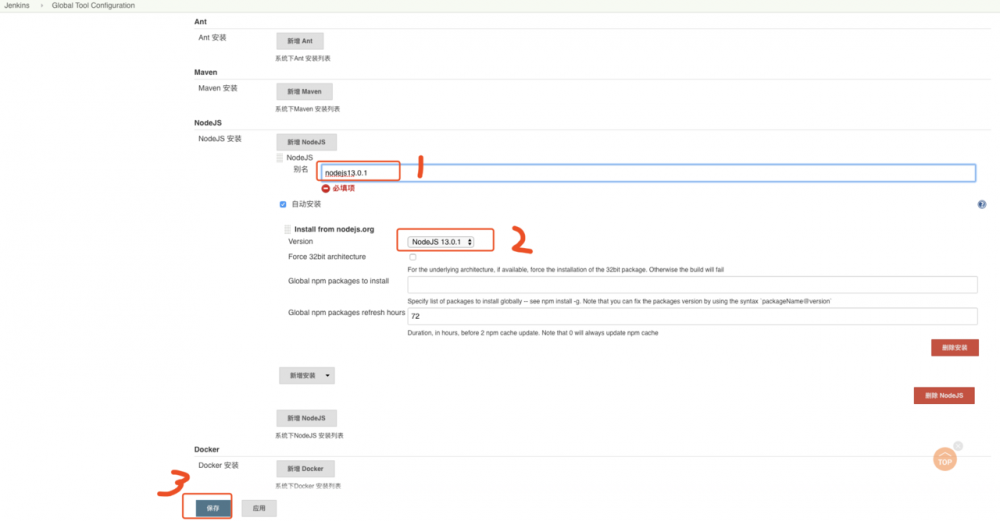Grab the NodeJS installation drag handle
This screenshot has height=521, width=1000.
[279, 158]
